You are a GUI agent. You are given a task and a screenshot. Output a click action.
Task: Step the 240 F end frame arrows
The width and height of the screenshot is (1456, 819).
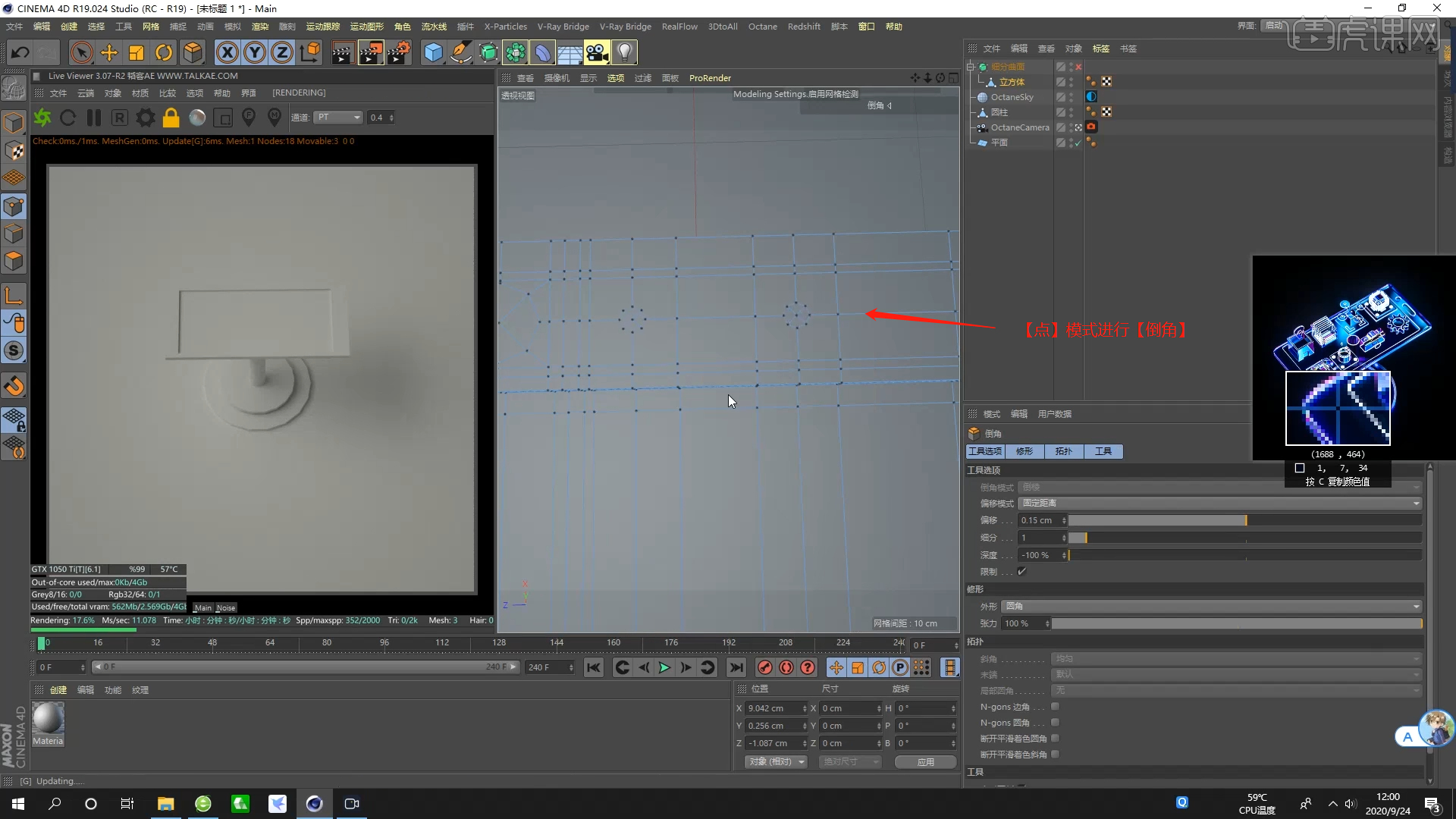[571, 667]
